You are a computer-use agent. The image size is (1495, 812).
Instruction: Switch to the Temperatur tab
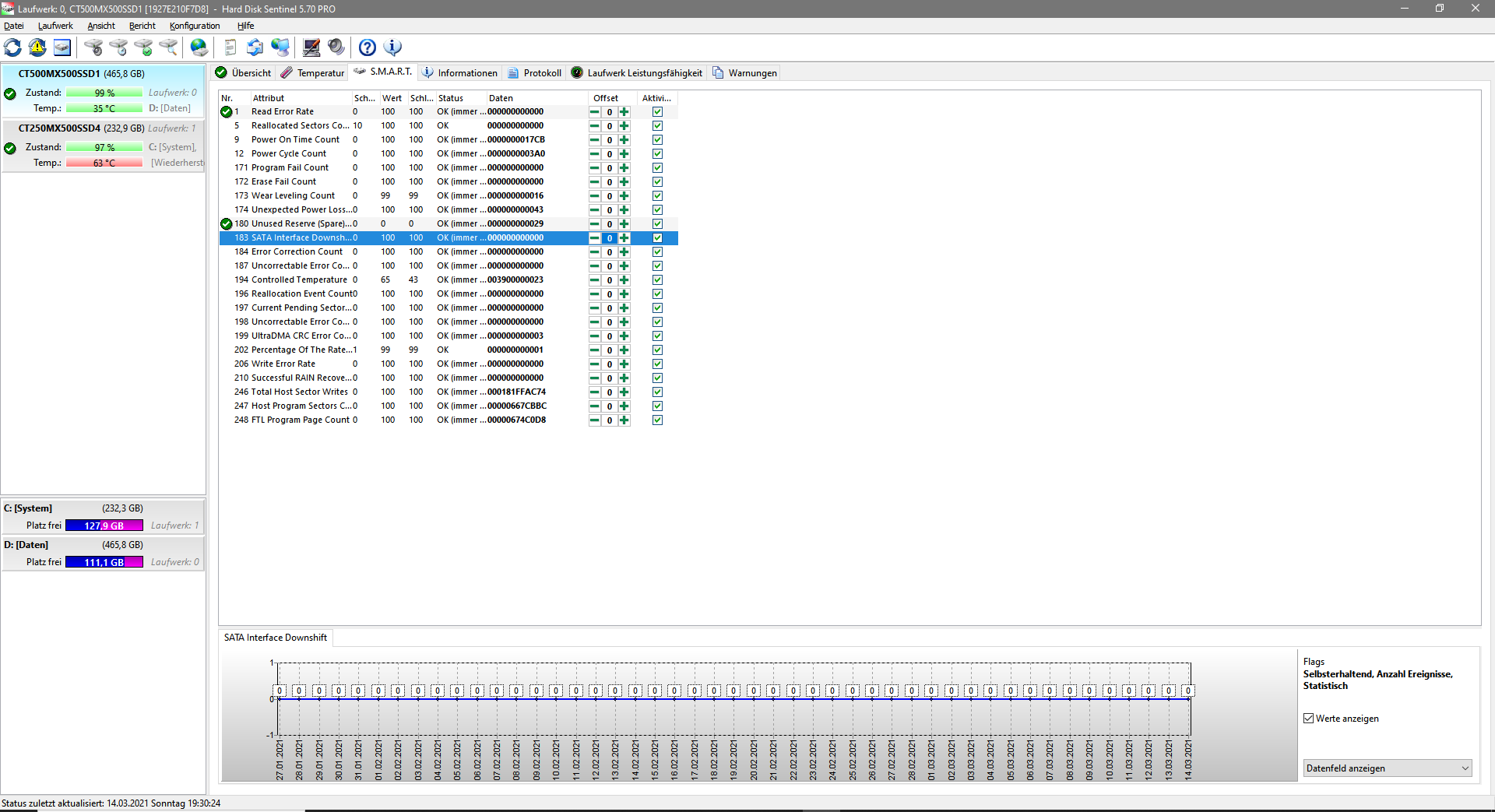[x=312, y=73]
